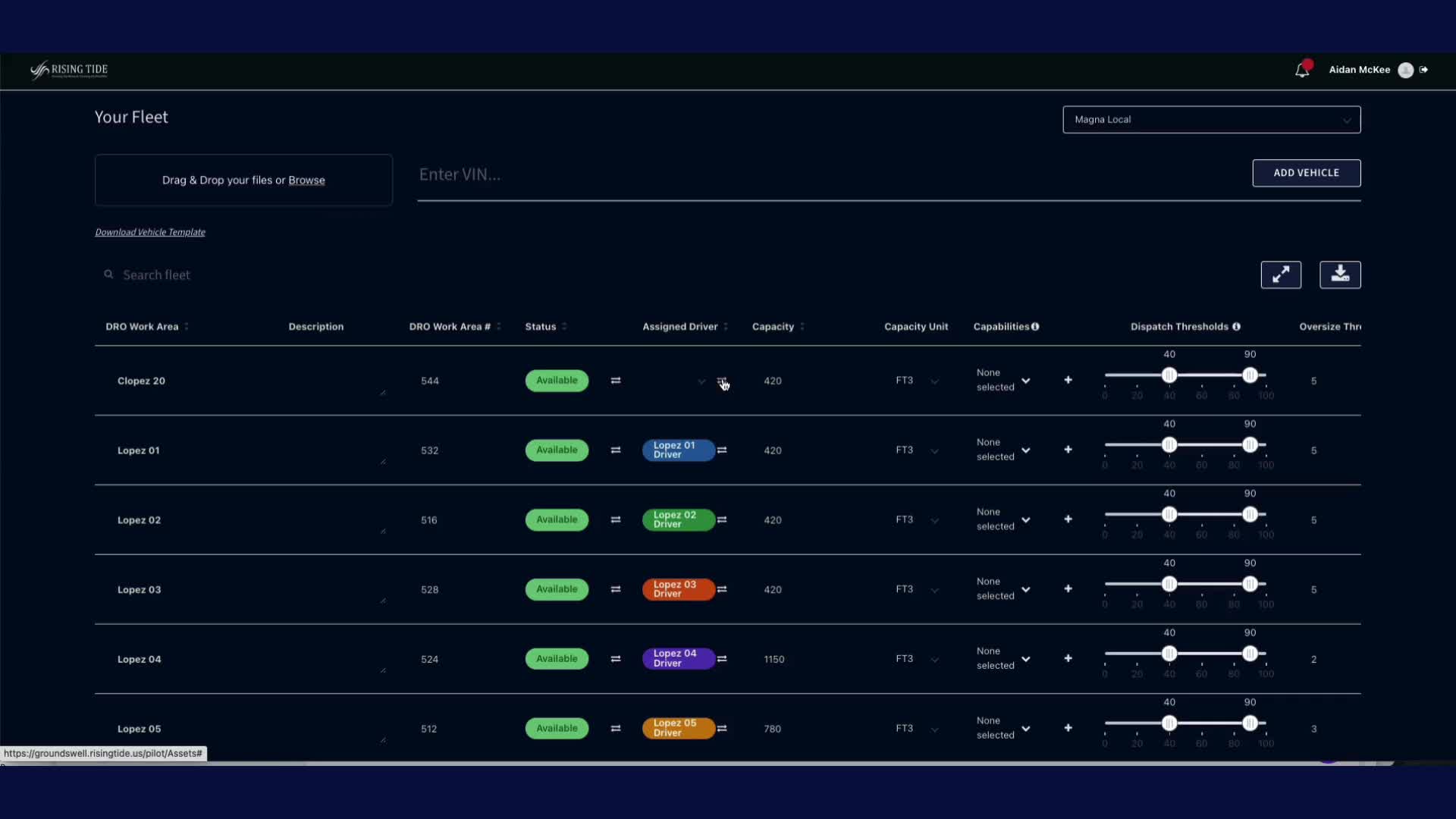Add a capability for Lopez 03
Image resolution: width=1456 pixels, height=819 pixels.
pyautogui.click(x=1068, y=588)
